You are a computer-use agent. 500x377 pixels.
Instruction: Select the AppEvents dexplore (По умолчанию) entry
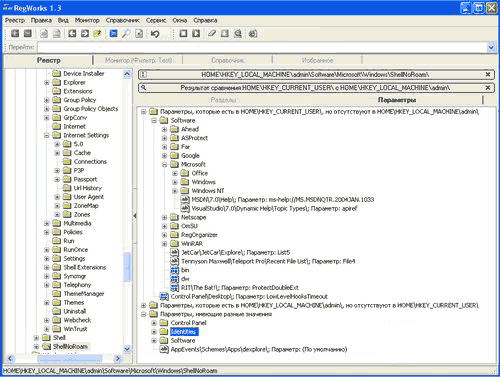coord(259,349)
